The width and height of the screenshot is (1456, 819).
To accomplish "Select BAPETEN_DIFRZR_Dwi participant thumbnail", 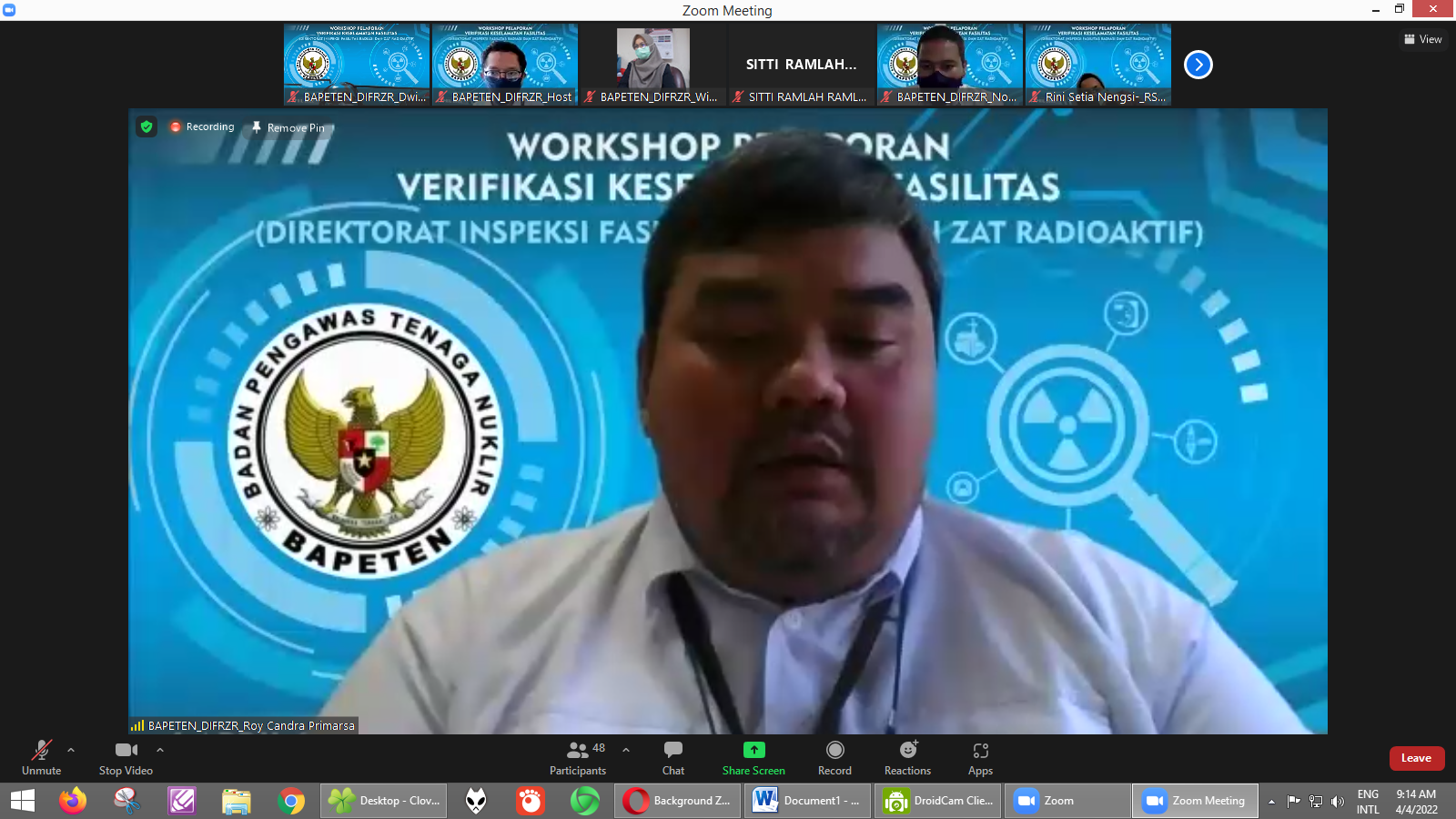I will (356, 65).
